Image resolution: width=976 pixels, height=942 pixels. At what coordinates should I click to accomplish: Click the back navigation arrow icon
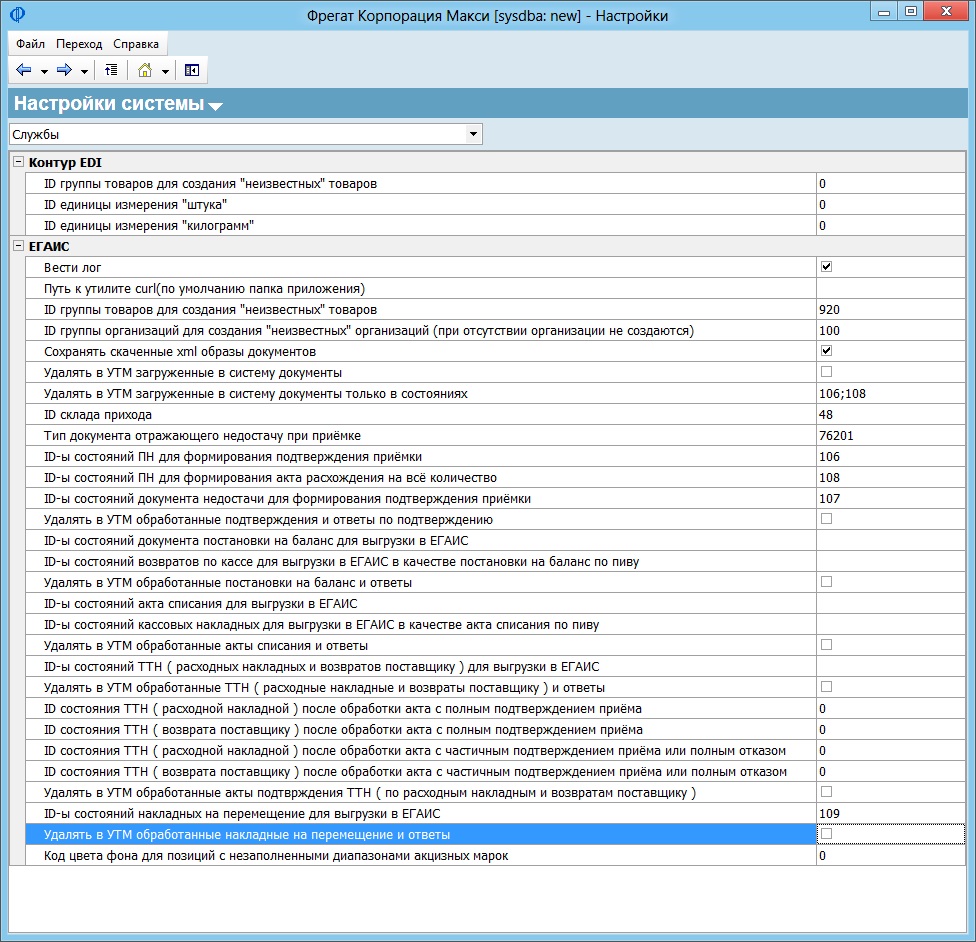[24, 70]
